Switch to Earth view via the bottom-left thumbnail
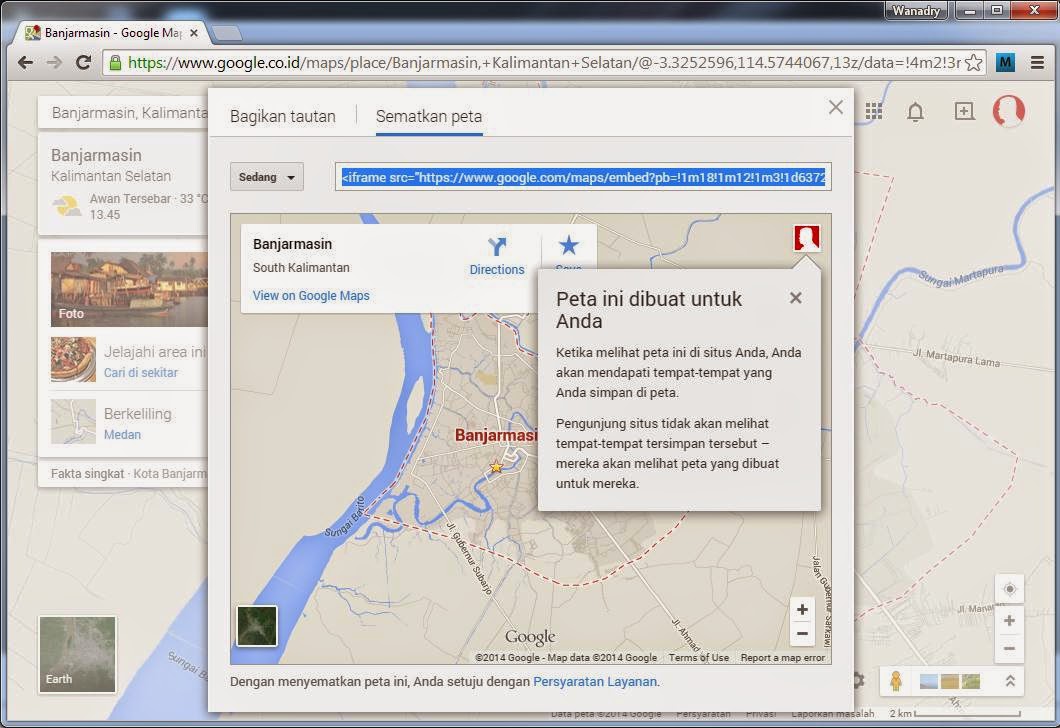The height and width of the screenshot is (728, 1060). coord(77,654)
